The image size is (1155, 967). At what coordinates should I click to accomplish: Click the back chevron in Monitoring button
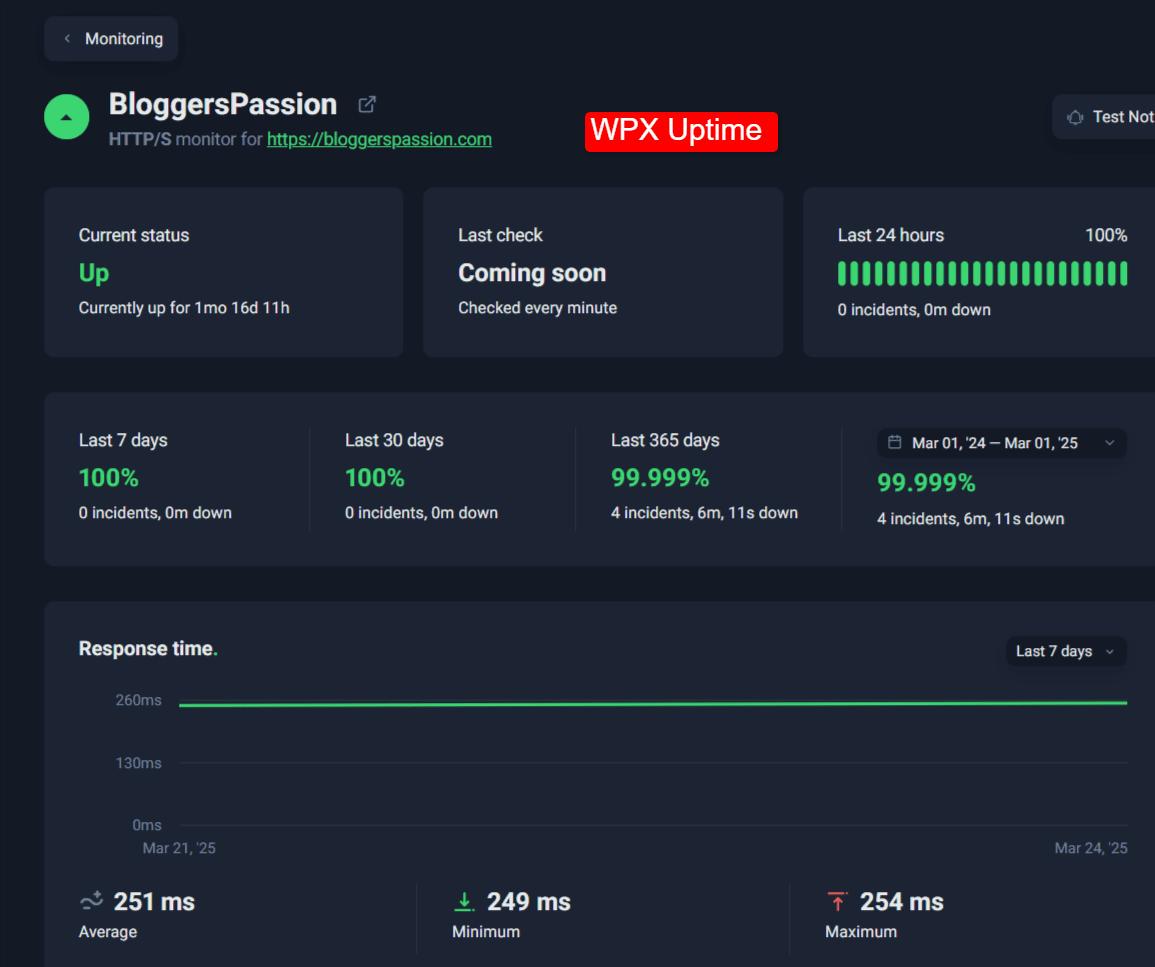(67, 39)
